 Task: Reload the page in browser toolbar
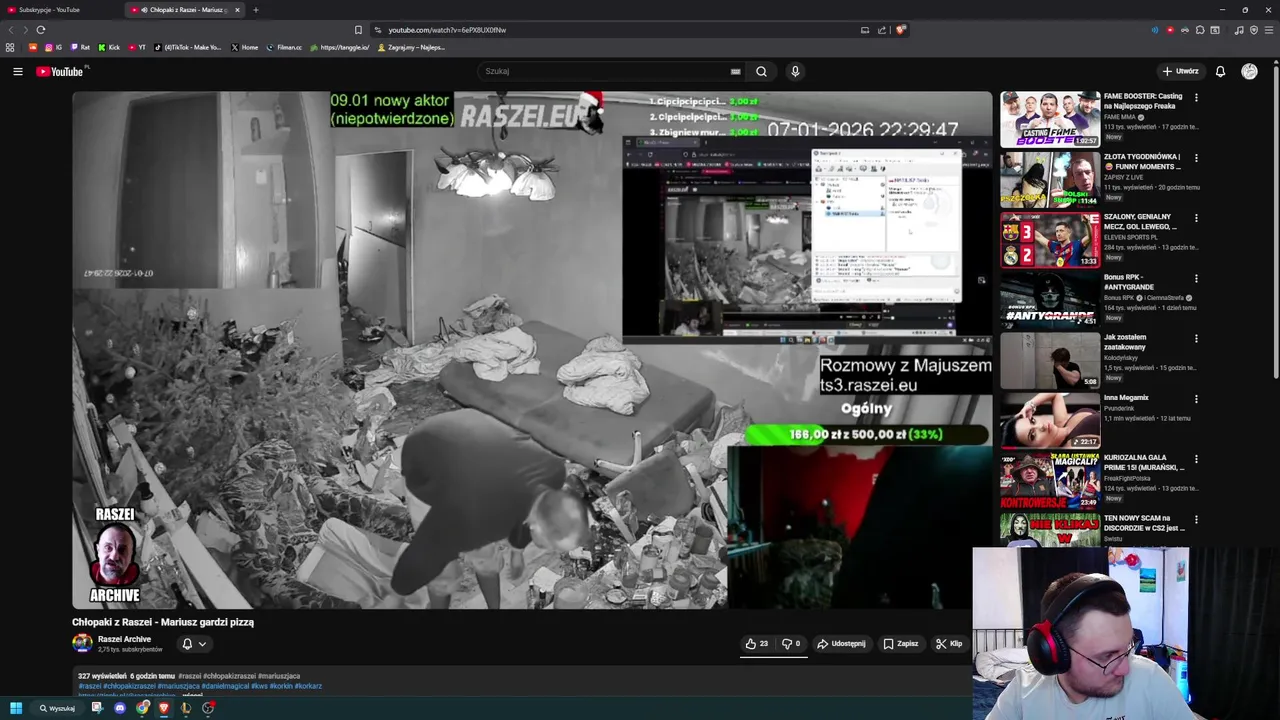(40, 30)
